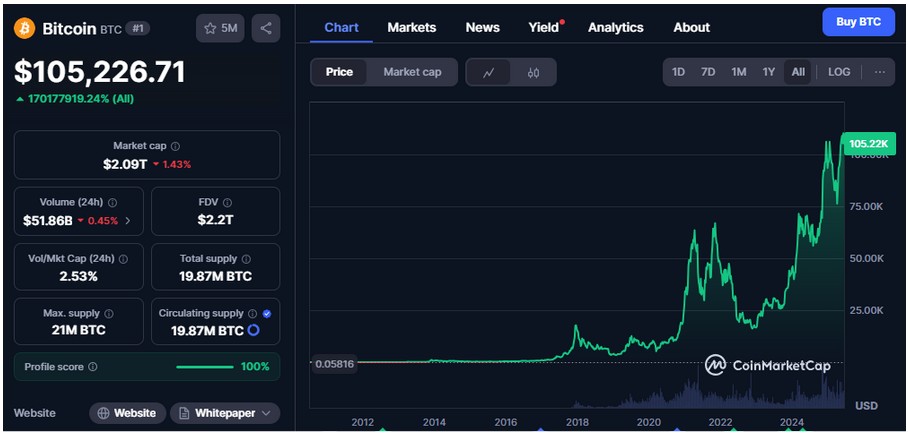Show Circulating supply info icon
This screenshot has height=435, width=908.
252,313
